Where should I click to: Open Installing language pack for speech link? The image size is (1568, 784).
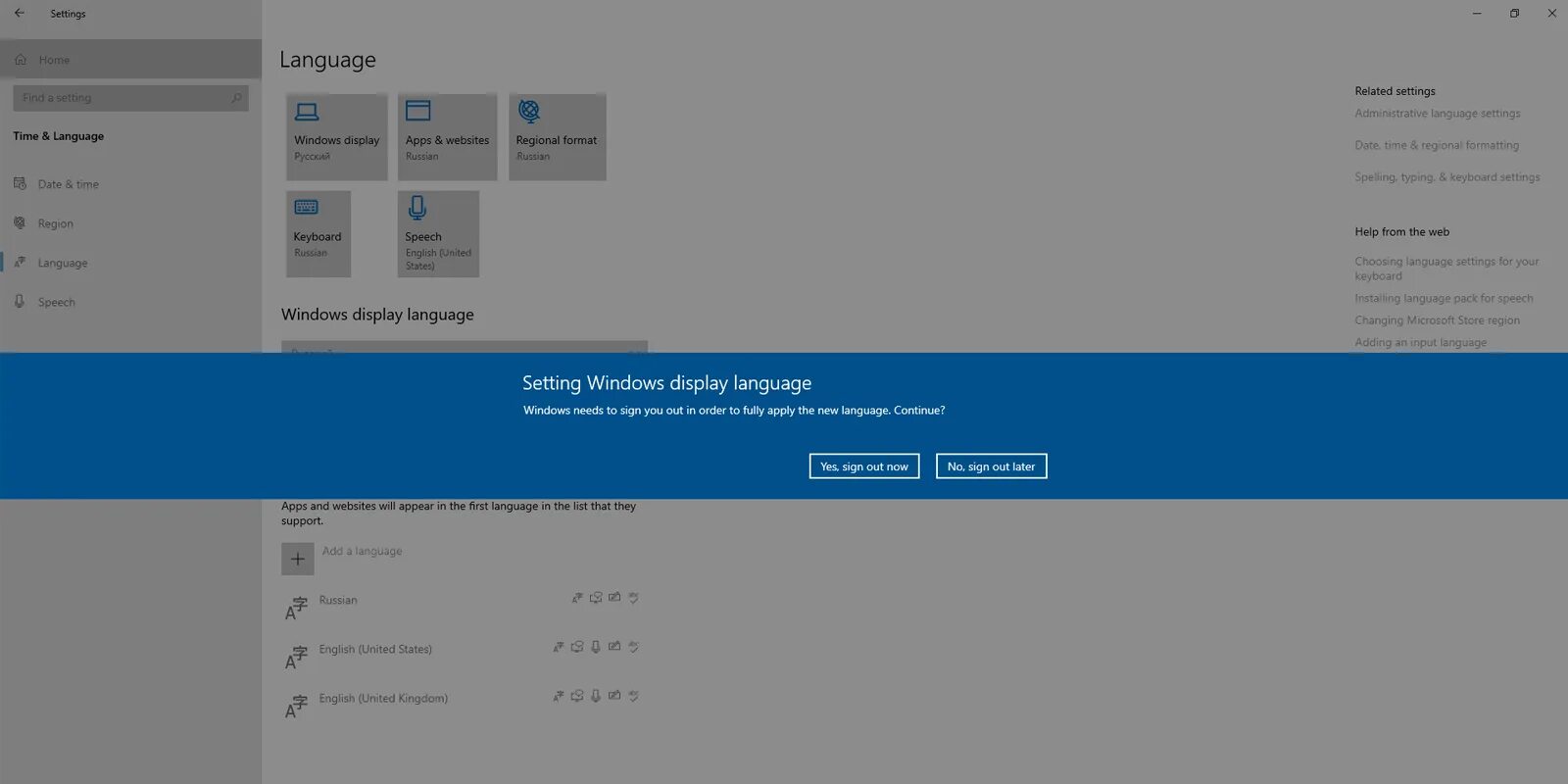tap(1444, 298)
